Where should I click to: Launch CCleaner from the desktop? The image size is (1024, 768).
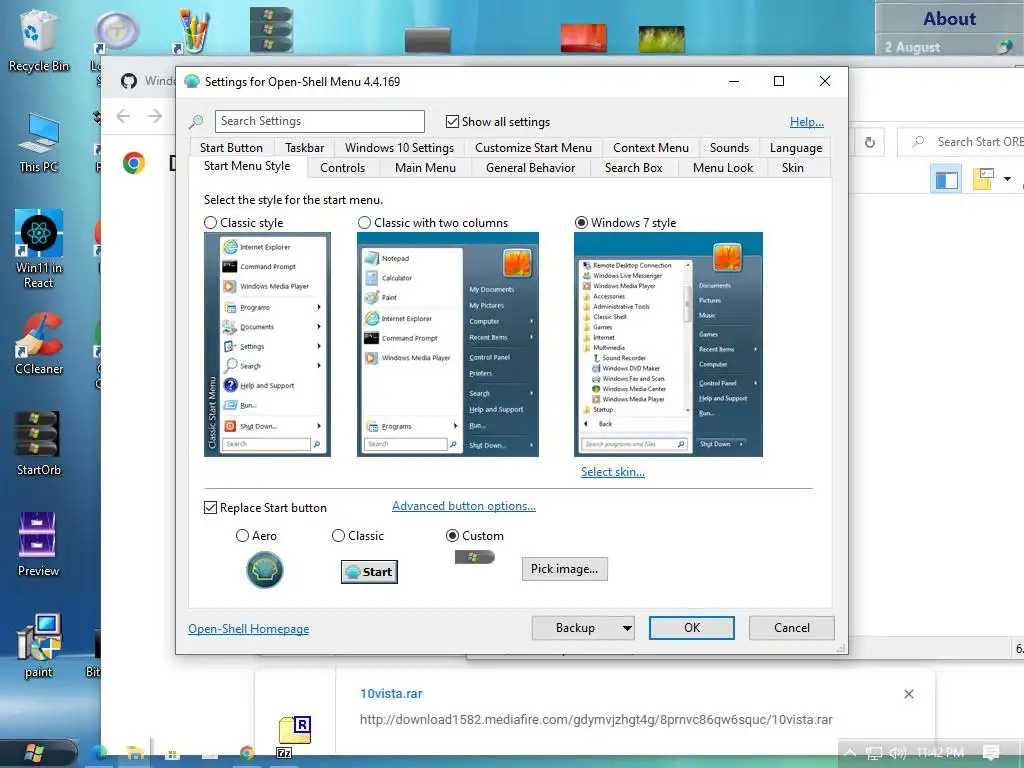click(x=39, y=345)
